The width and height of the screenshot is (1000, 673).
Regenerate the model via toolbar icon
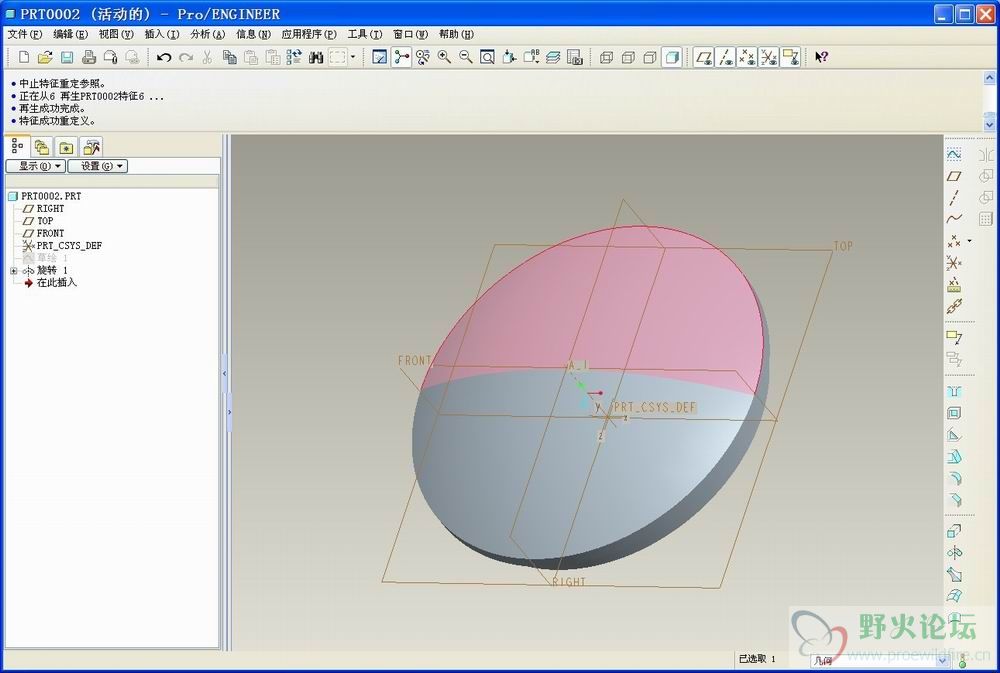[x=294, y=57]
